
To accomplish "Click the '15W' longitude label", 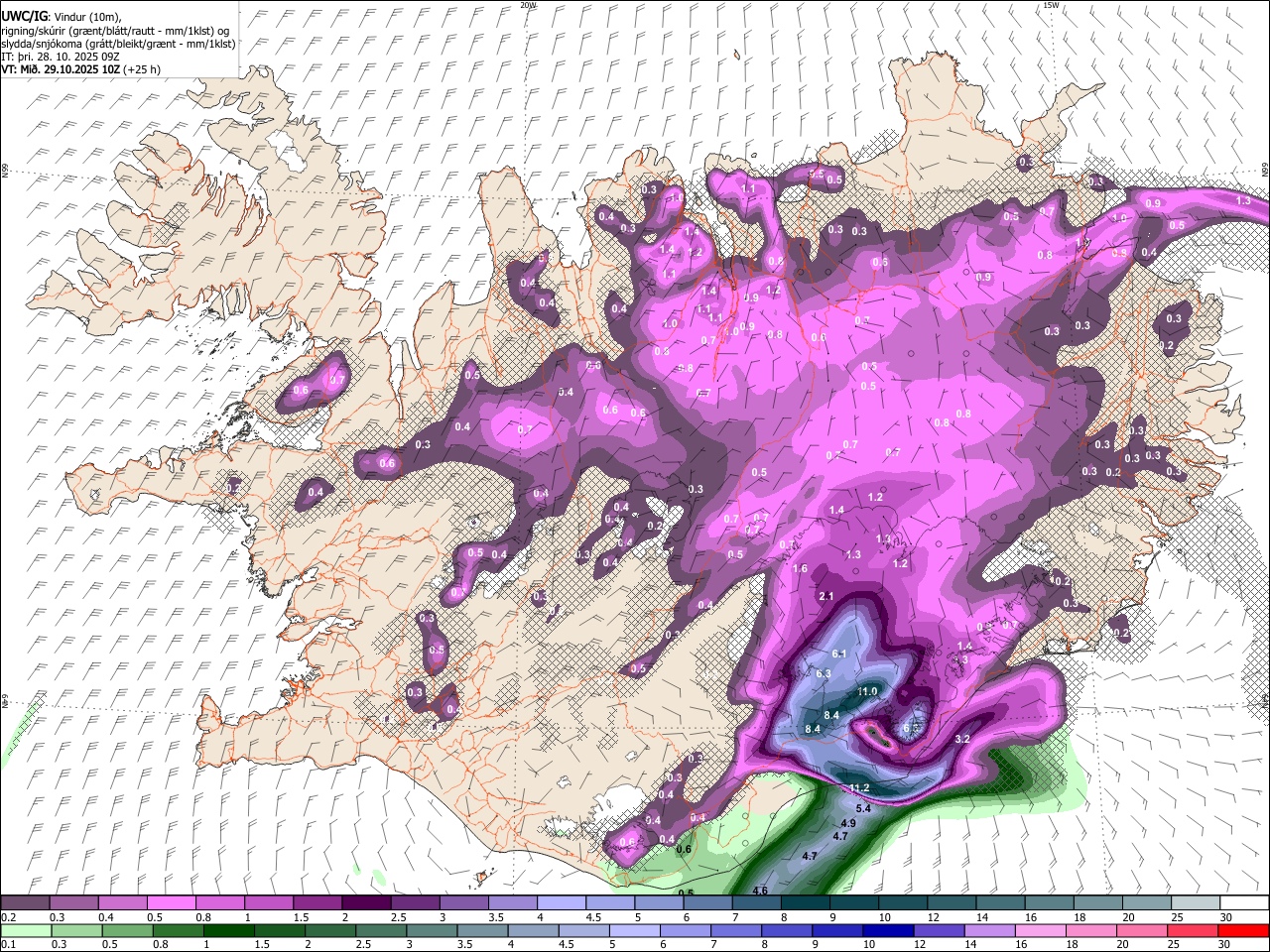I will [1051, 5].
